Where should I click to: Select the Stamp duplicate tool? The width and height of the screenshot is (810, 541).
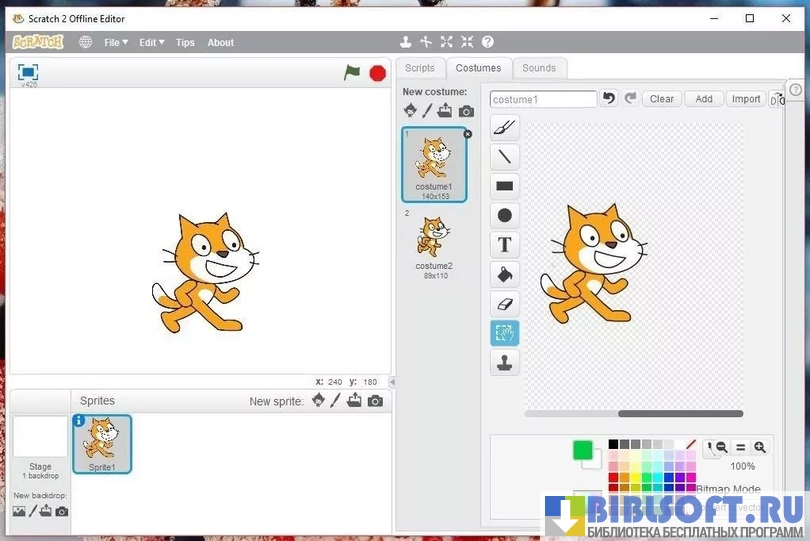point(505,362)
